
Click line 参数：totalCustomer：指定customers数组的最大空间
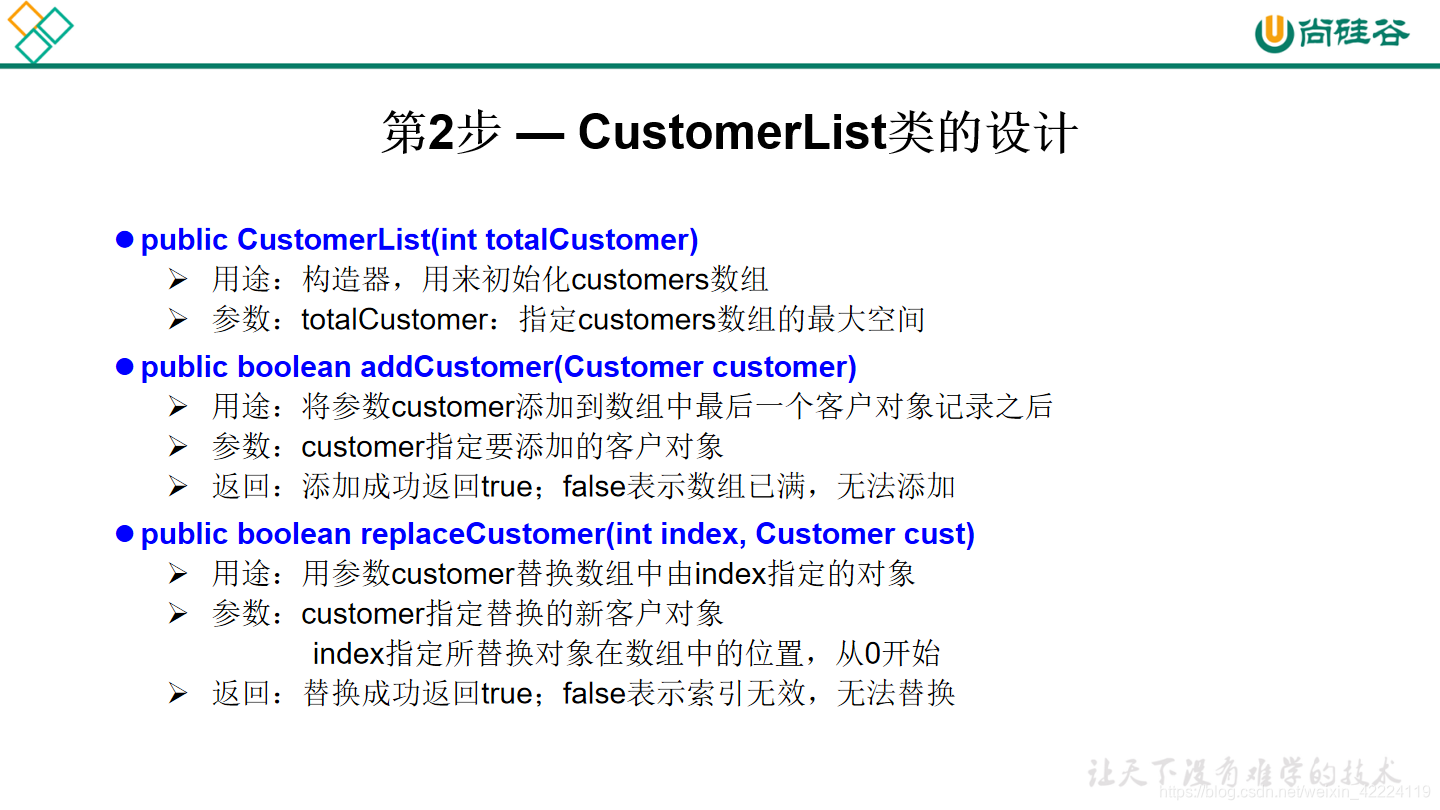pos(568,320)
